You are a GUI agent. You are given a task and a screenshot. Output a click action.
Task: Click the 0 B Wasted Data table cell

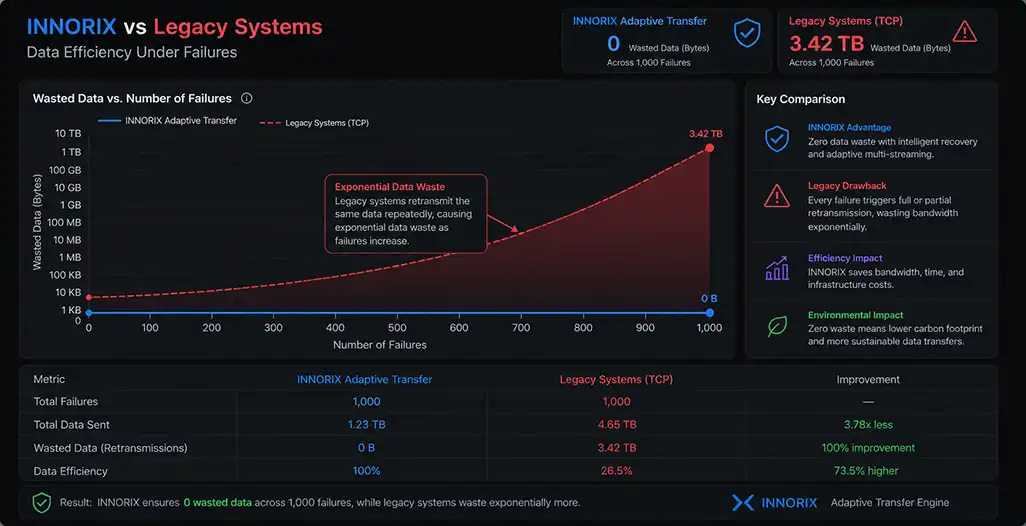(x=366, y=447)
